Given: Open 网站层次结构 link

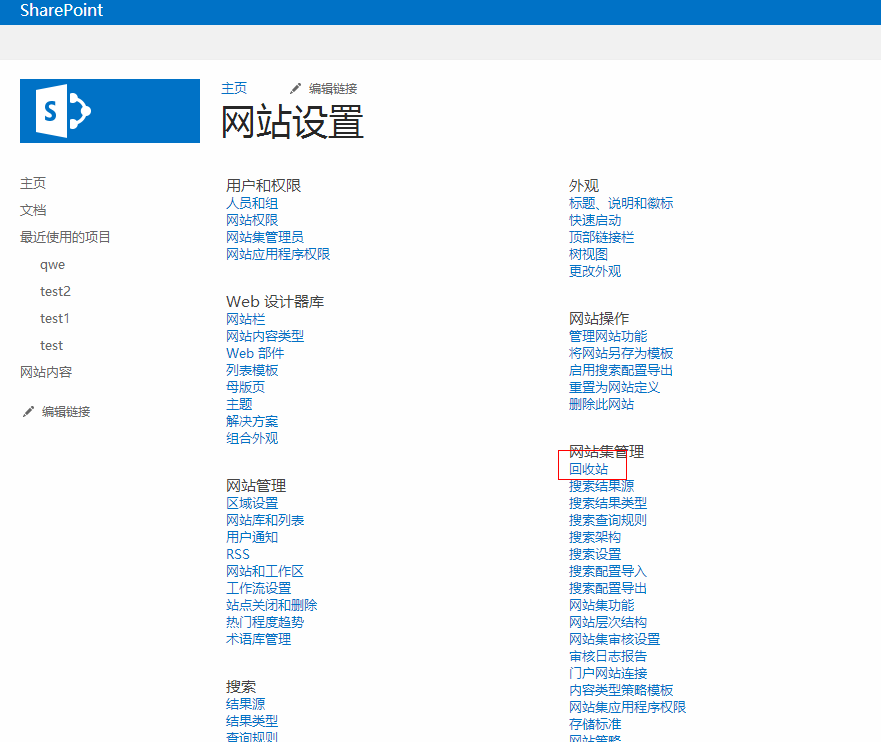Looking at the screenshot, I should (608, 622).
